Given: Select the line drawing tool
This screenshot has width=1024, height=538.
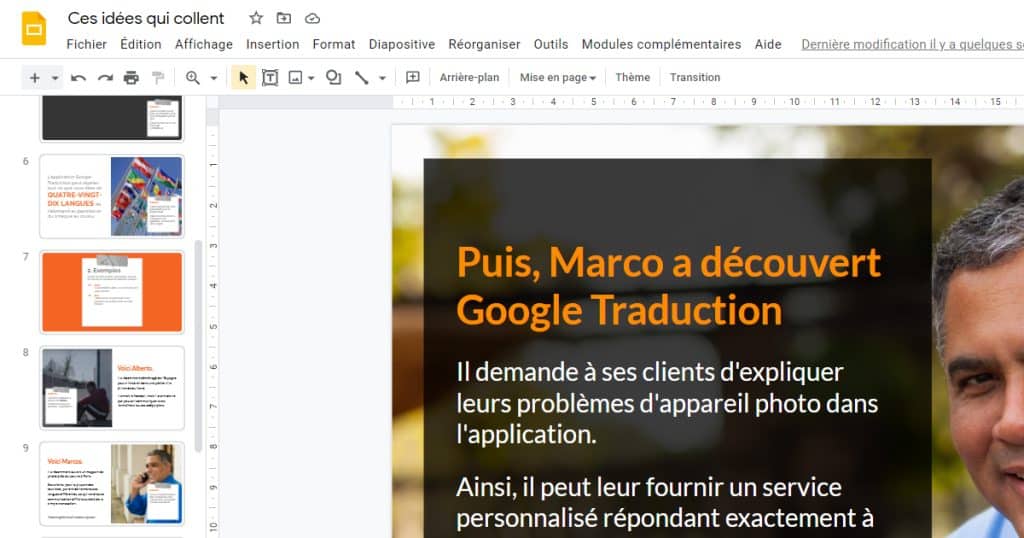Looking at the screenshot, I should tap(361, 78).
